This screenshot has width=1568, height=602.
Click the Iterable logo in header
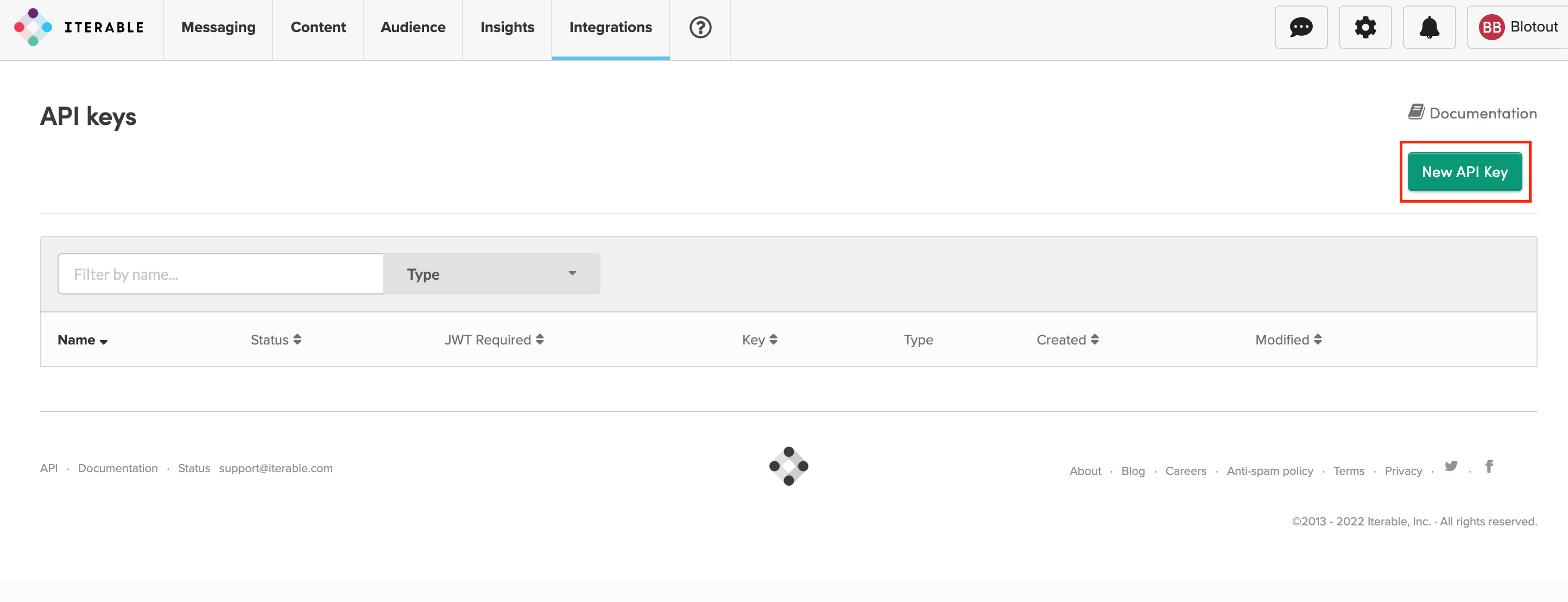(79, 27)
